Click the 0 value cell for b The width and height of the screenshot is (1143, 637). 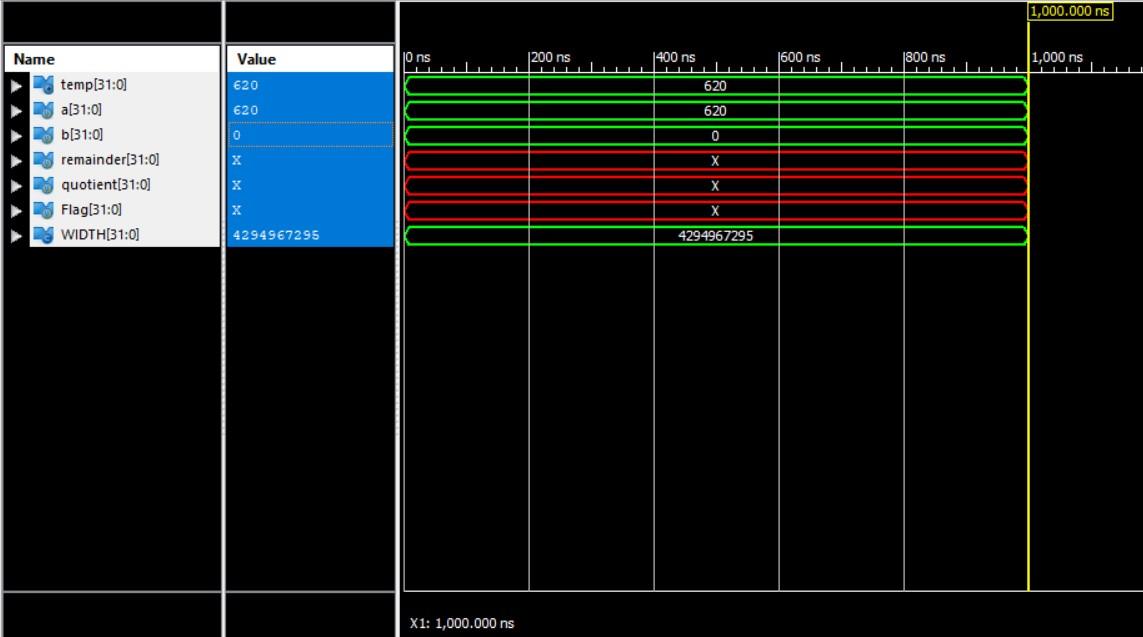[311, 135]
